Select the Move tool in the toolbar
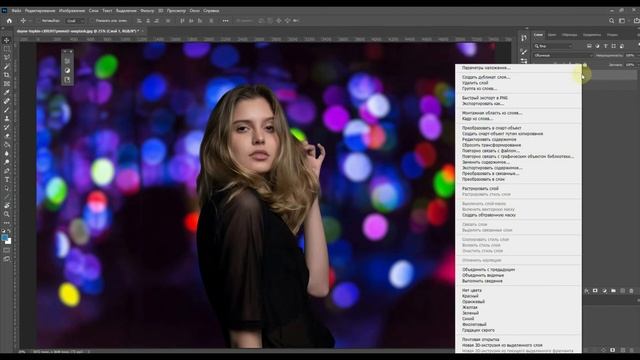 click(x=7, y=40)
